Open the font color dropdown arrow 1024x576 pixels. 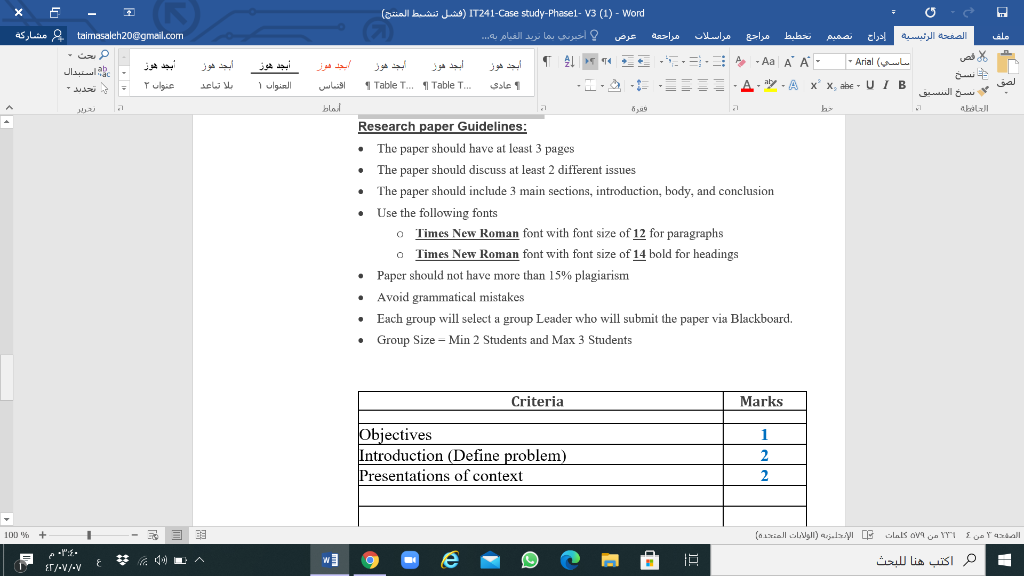point(735,86)
